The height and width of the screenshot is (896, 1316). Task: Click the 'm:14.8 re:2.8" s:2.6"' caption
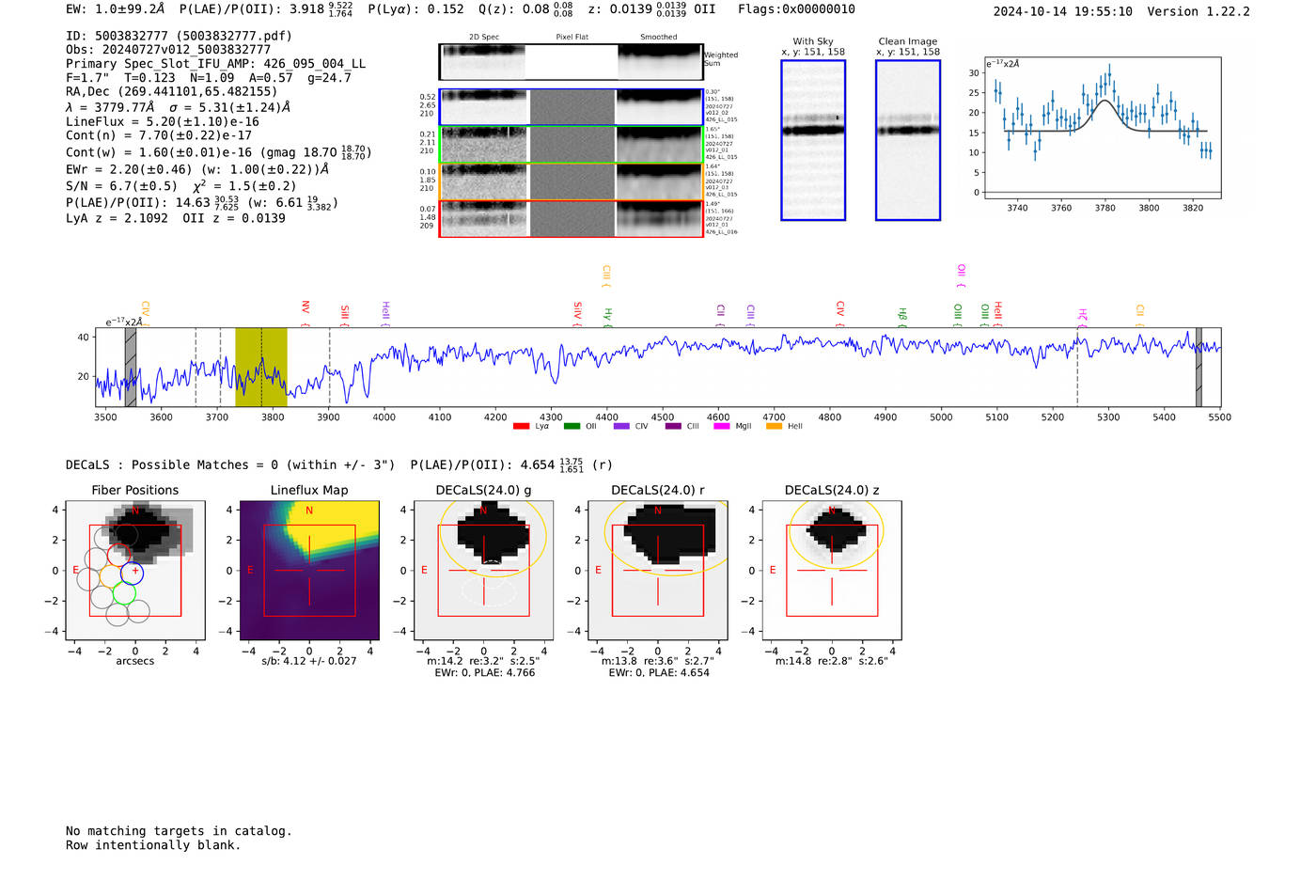(832, 661)
